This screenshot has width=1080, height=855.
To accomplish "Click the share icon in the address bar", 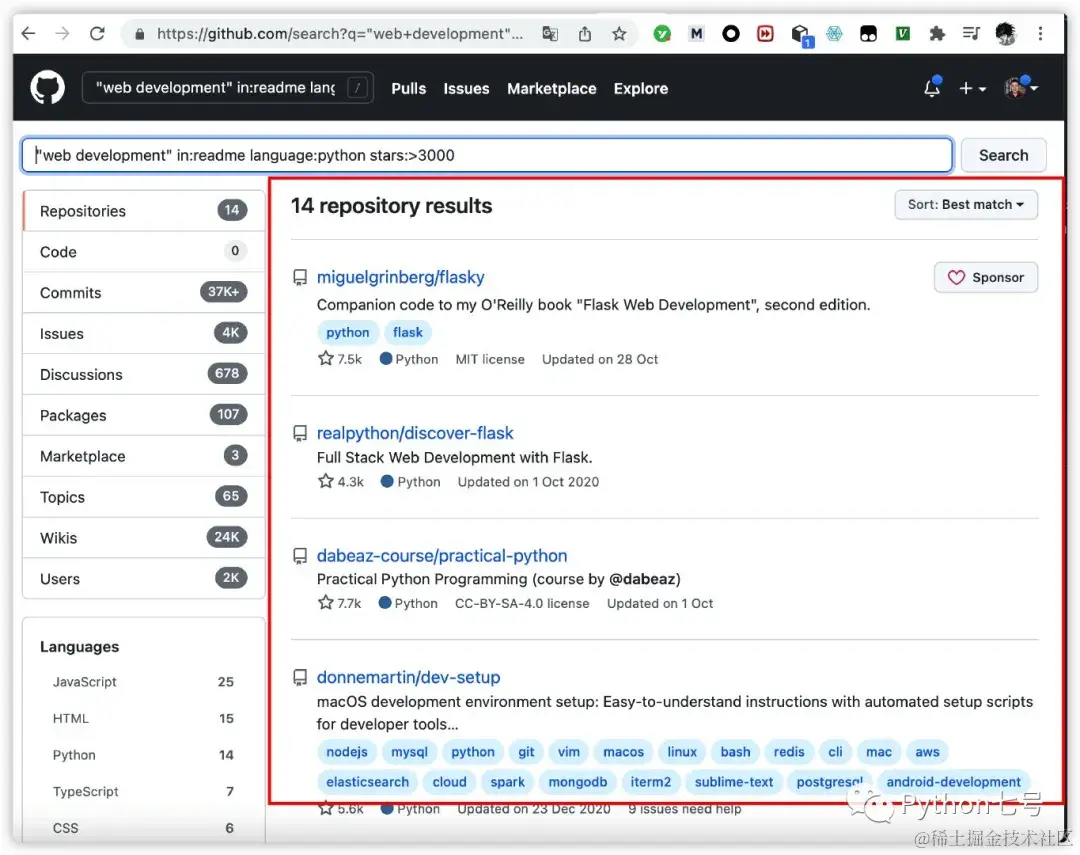I will pos(585,34).
